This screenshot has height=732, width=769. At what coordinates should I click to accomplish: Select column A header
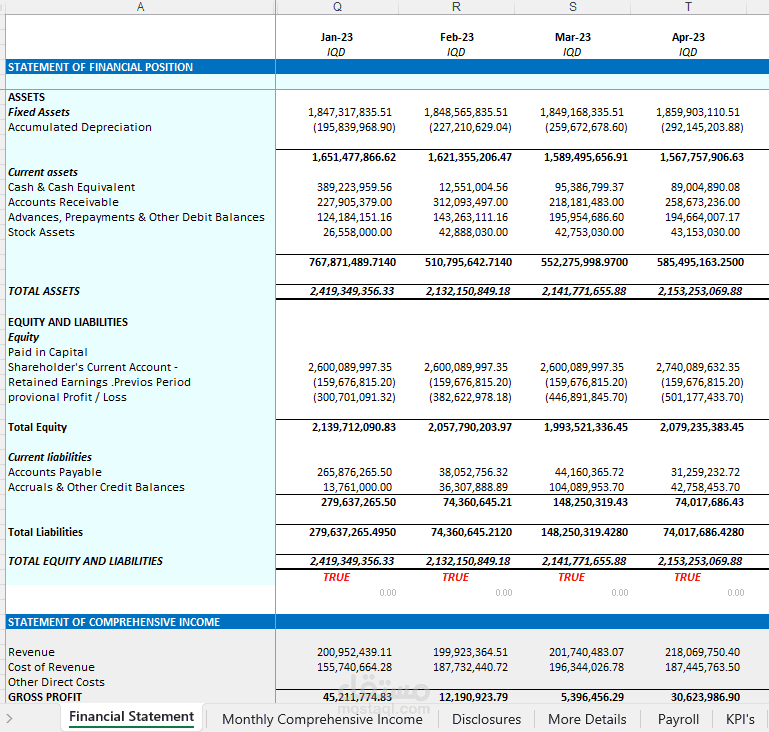140,7
